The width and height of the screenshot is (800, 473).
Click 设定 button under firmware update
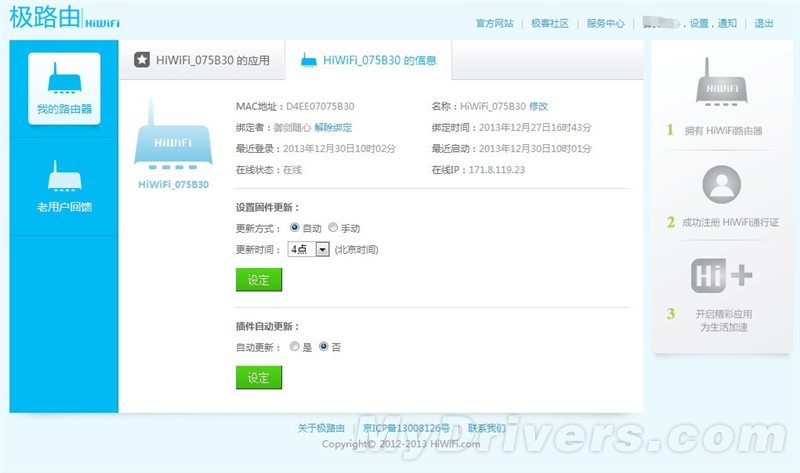tap(259, 280)
